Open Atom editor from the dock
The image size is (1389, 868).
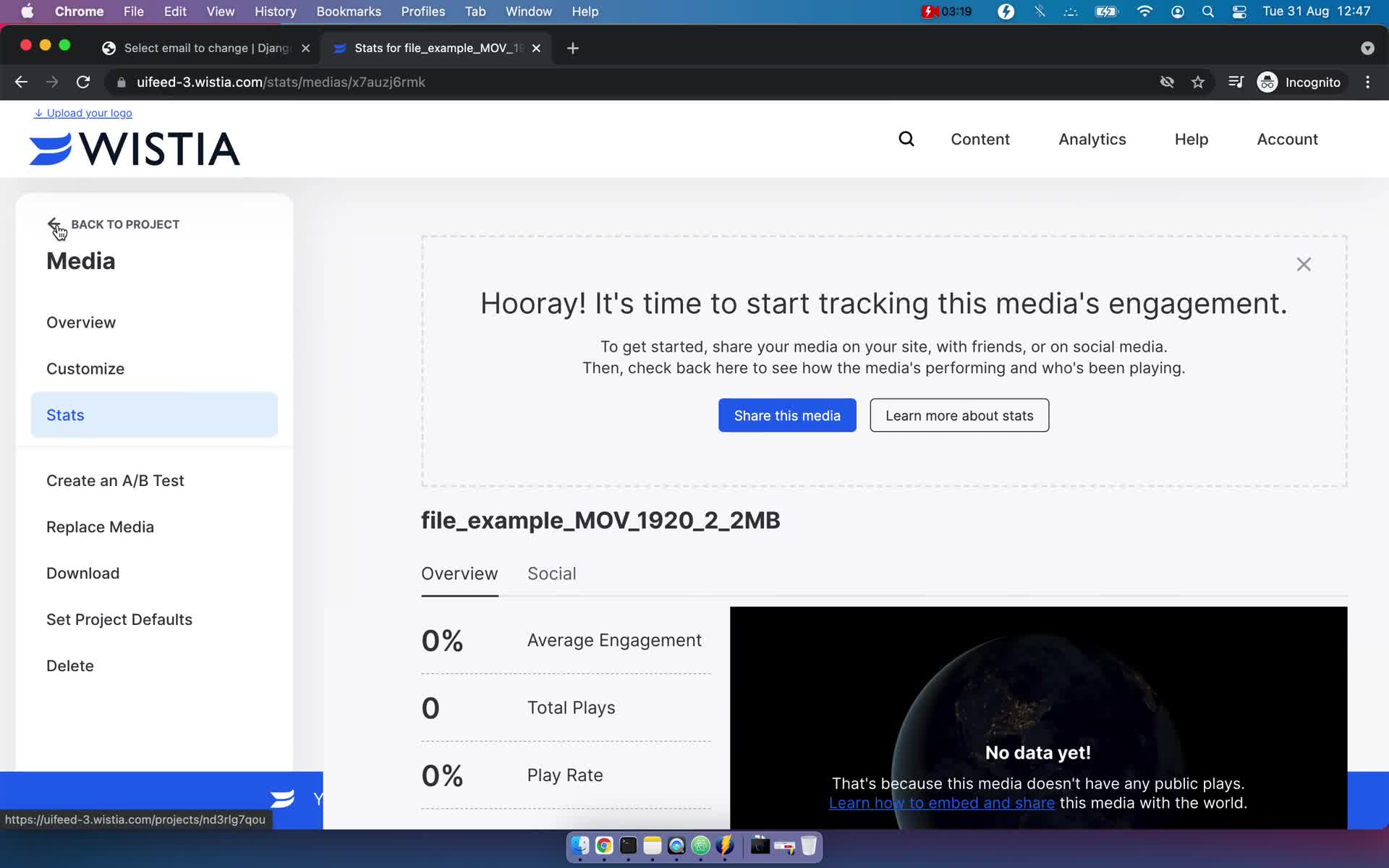[700, 846]
